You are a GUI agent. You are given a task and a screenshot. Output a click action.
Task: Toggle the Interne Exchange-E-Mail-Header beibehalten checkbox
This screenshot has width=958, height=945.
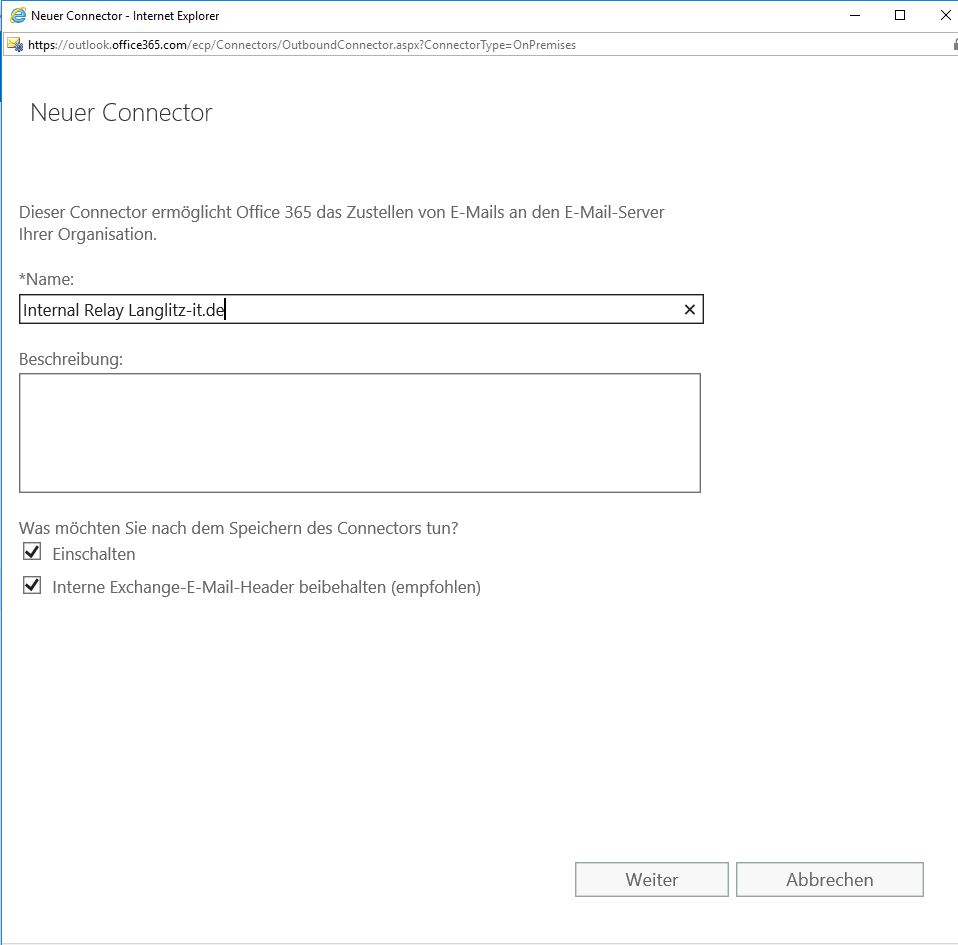32,585
